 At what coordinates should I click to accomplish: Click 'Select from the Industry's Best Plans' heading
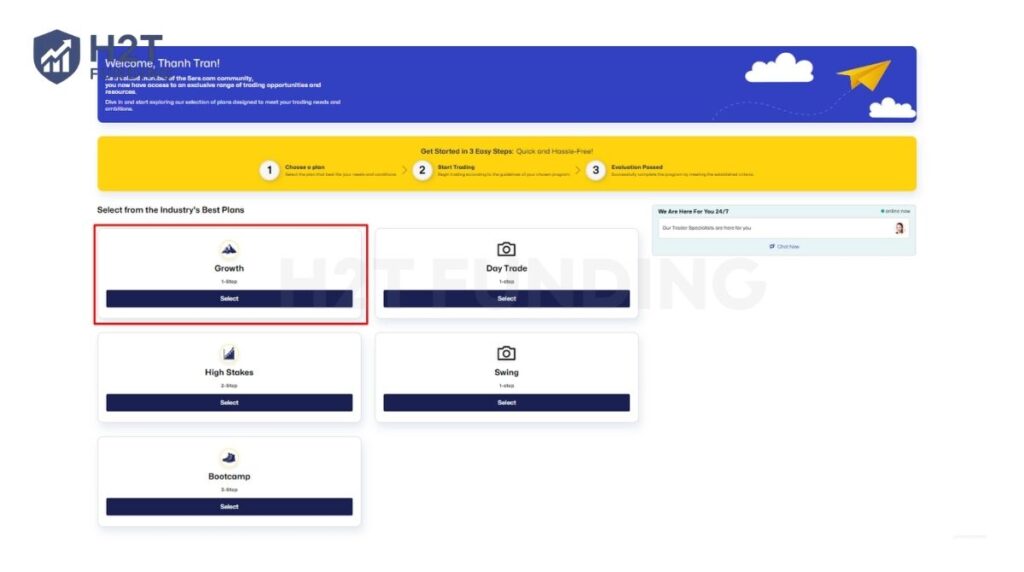[x=170, y=210]
